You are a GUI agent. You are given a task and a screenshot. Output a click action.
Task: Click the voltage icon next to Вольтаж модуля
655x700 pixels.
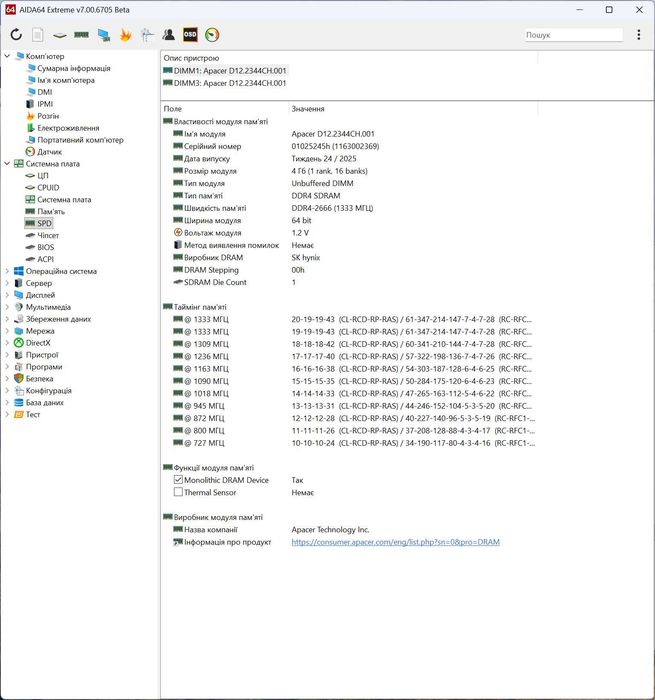(x=178, y=233)
